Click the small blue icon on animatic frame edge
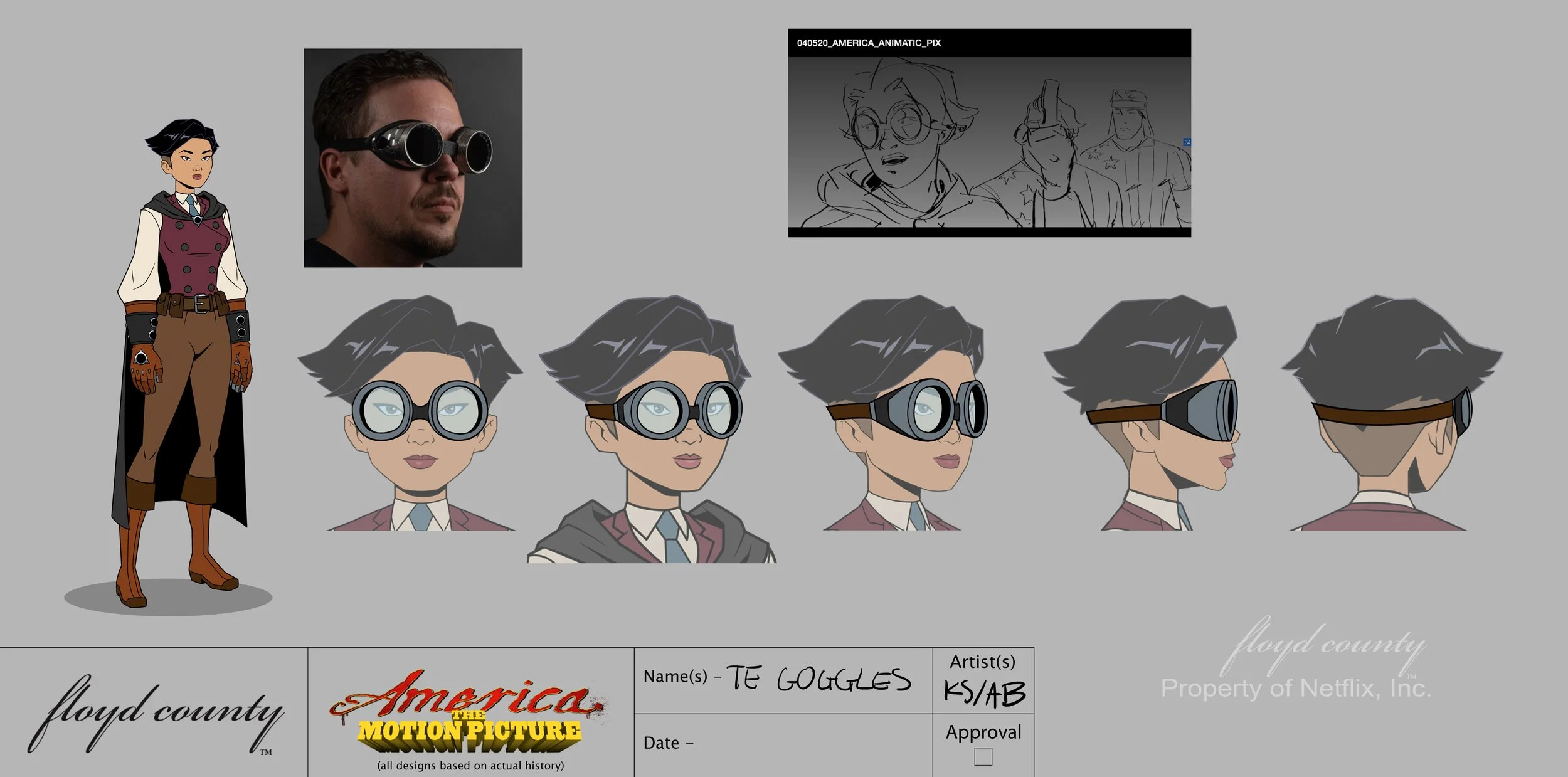1568x777 pixels. [1187, 142]
